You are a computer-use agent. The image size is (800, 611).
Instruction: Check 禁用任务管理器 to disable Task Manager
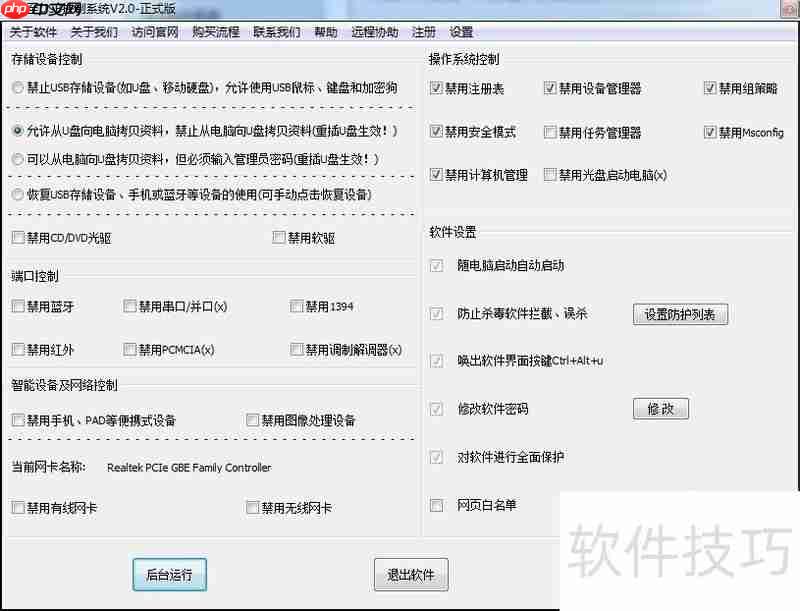tap(550, 131)
